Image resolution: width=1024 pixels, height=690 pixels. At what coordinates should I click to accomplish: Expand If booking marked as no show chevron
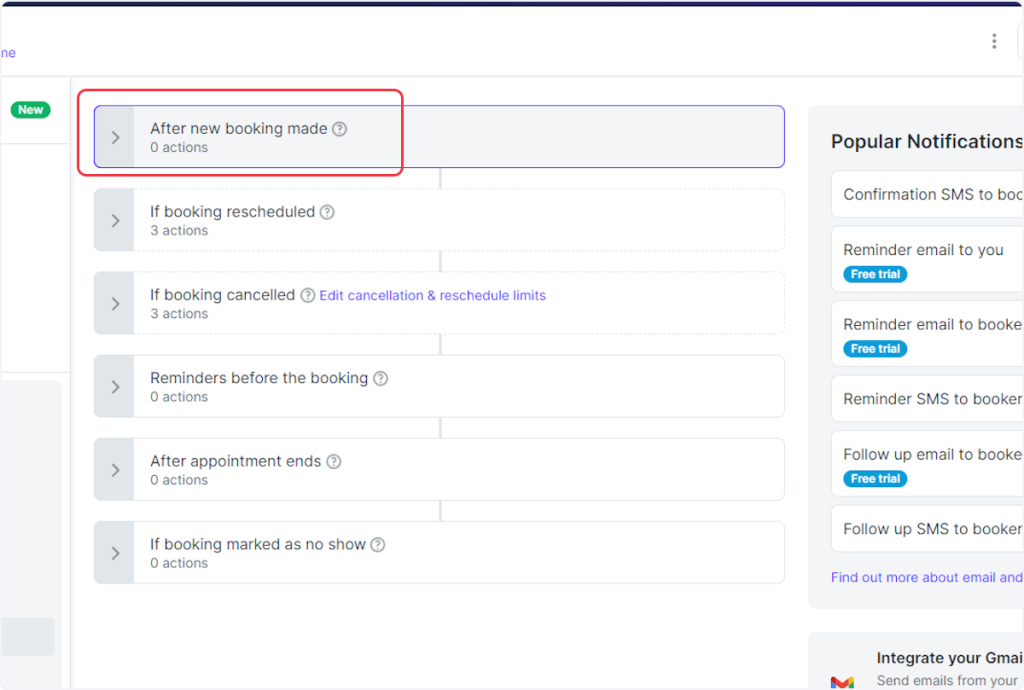click(115, 552)
